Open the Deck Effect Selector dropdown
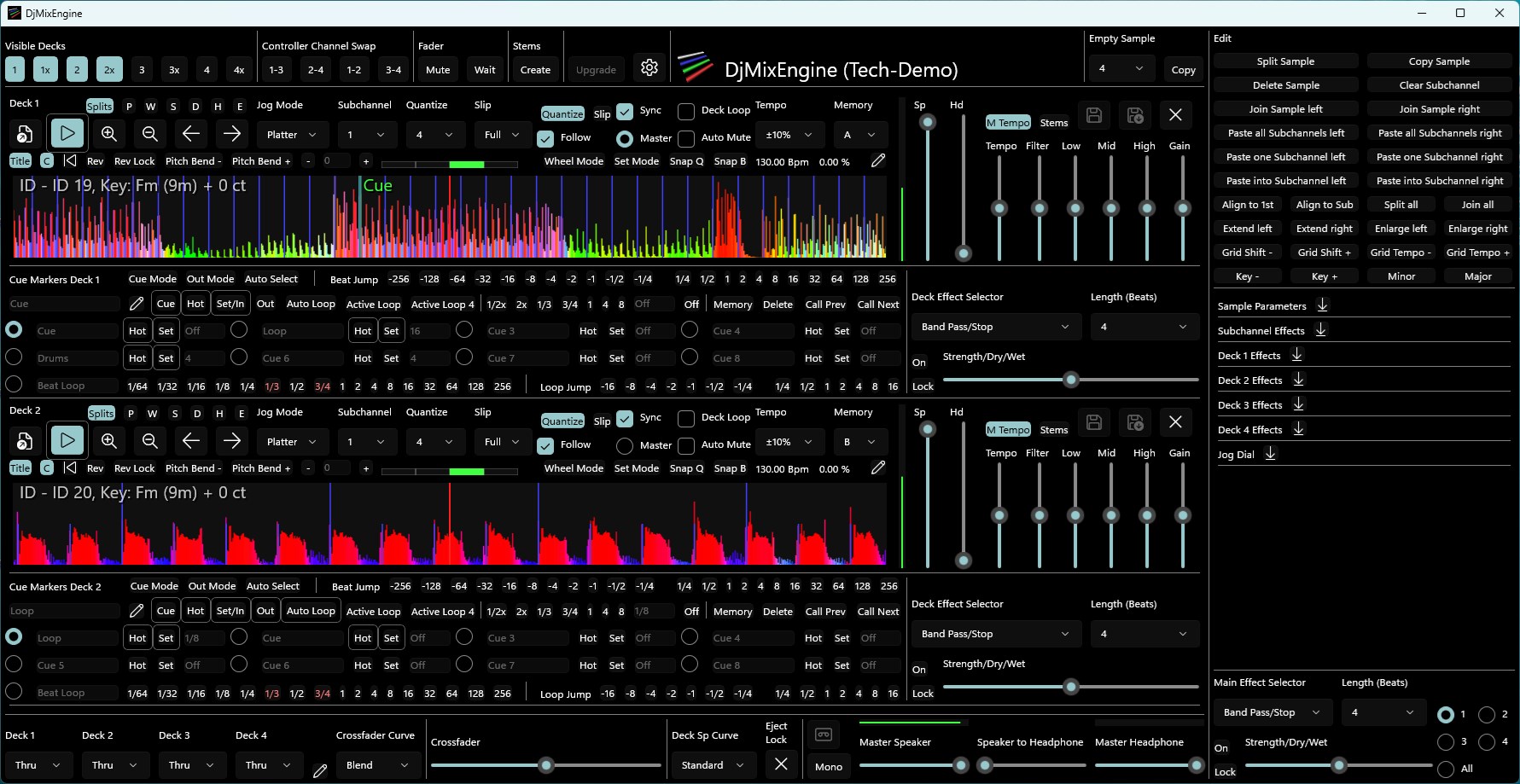The width and height of the screenshot is (1520, 784). 994,326
